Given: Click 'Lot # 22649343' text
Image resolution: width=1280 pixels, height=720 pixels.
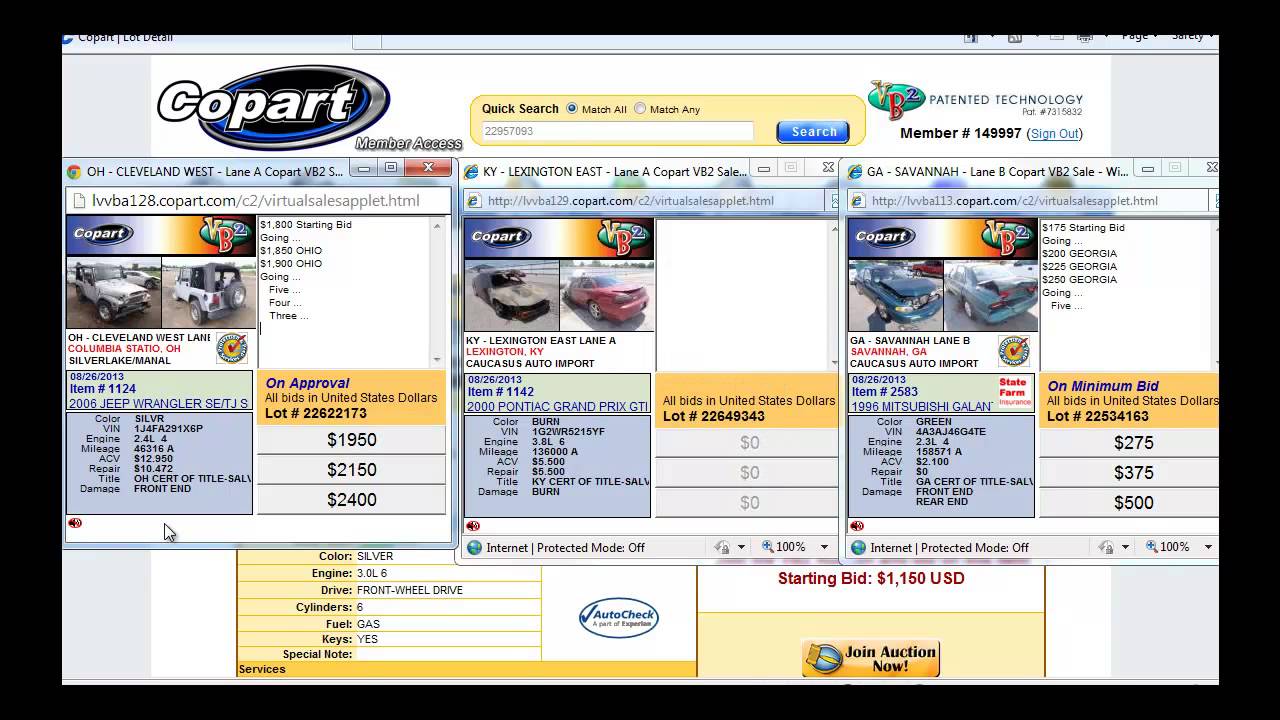Looking at the screenshot, I should pos(713,416).
